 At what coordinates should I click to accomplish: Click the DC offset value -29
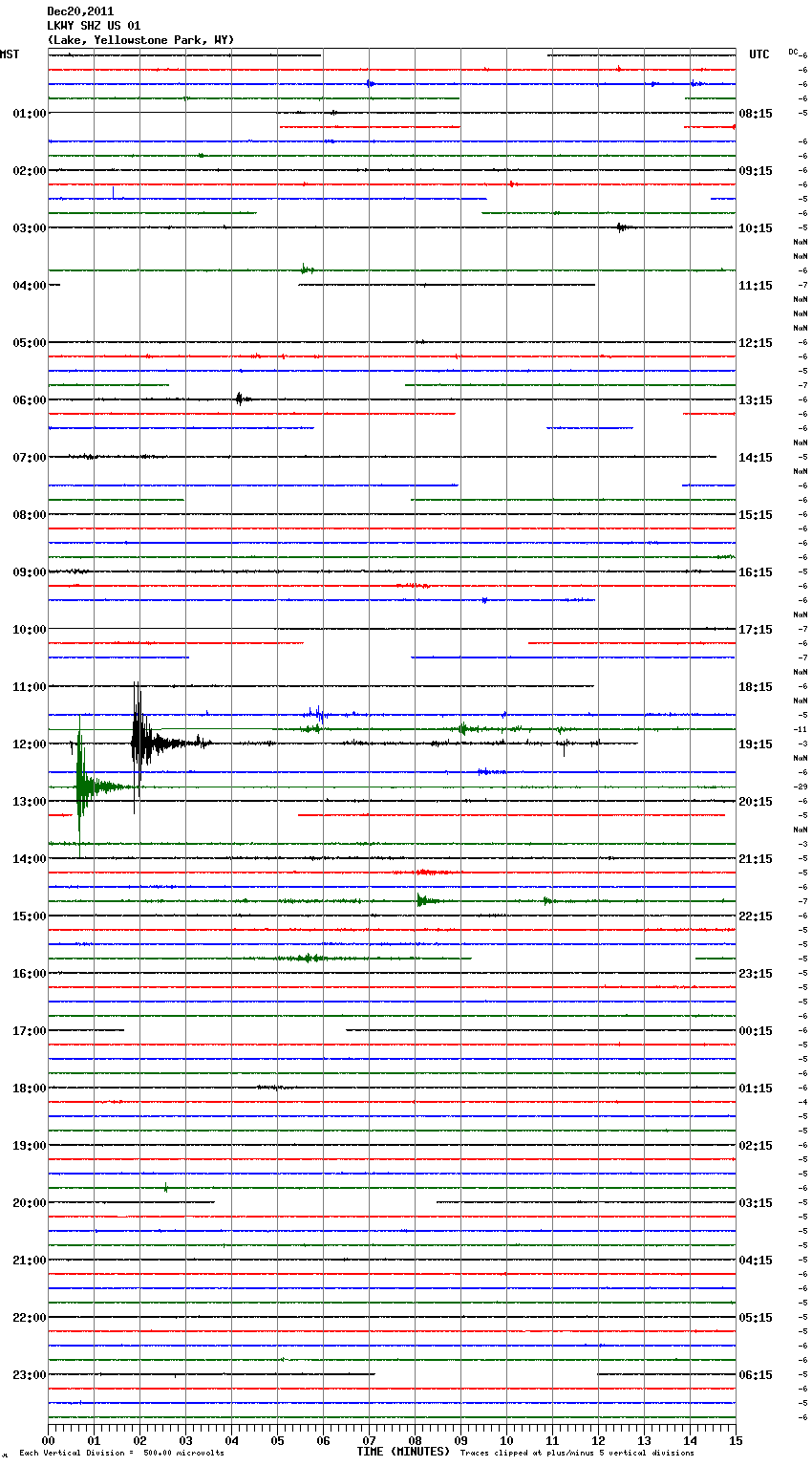point(801,787)
